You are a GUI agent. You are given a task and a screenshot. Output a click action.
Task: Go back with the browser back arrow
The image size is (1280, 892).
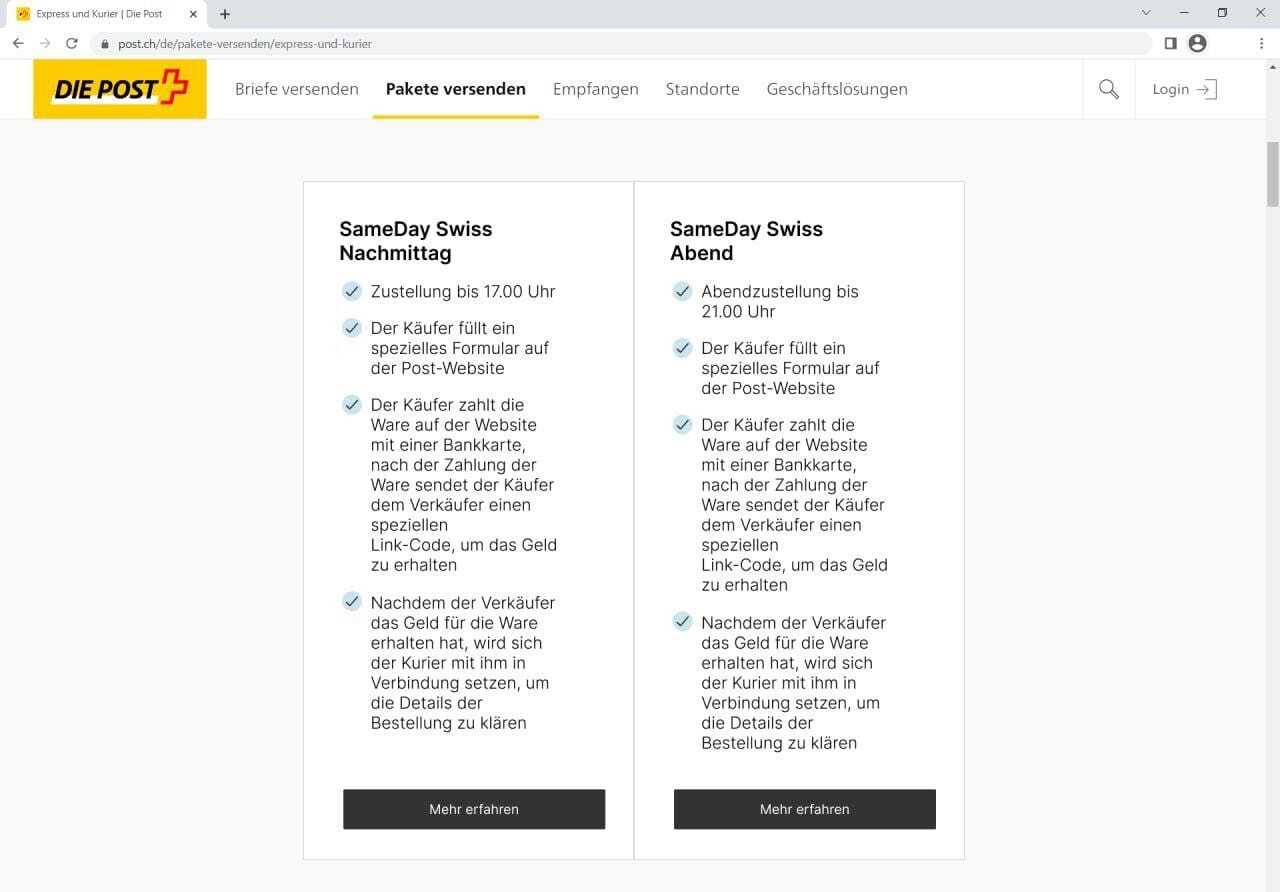18,43
